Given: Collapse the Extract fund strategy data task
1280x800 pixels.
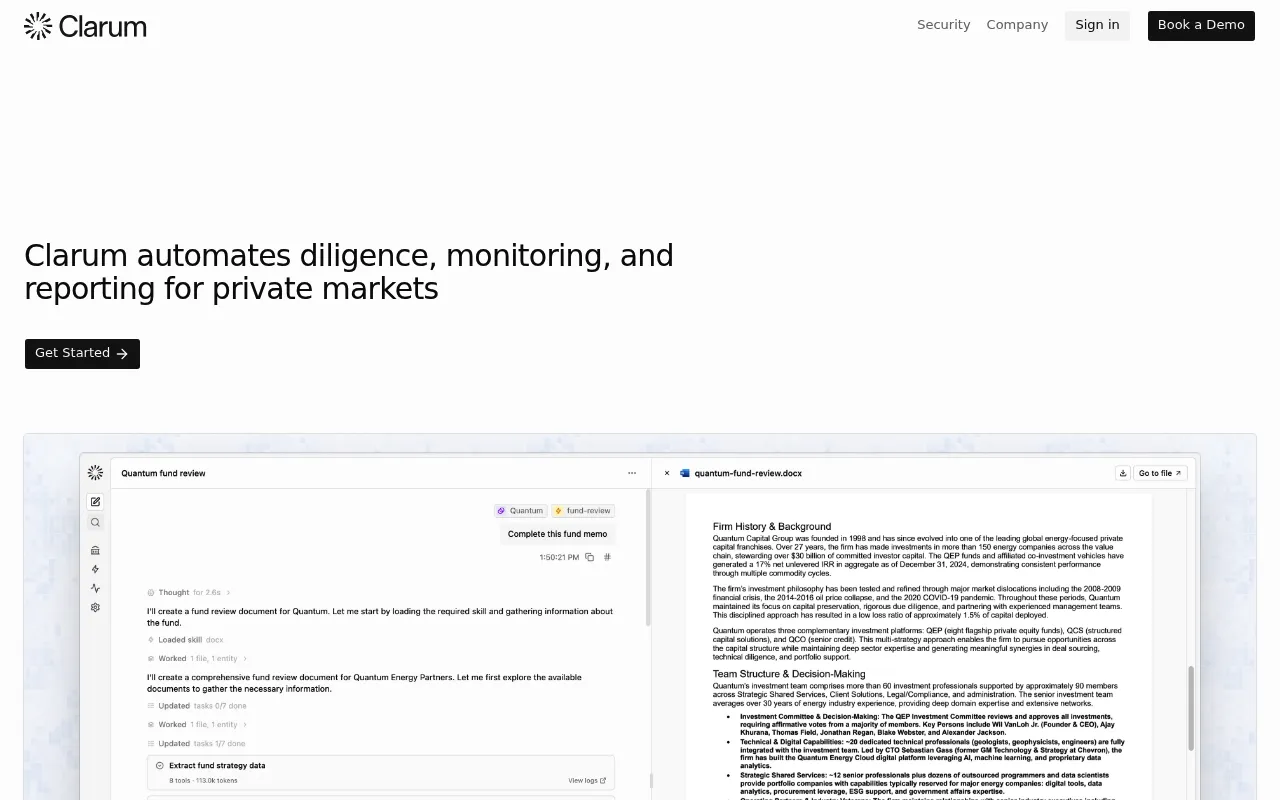Looking at the screenshot, I should coord(160,765).
